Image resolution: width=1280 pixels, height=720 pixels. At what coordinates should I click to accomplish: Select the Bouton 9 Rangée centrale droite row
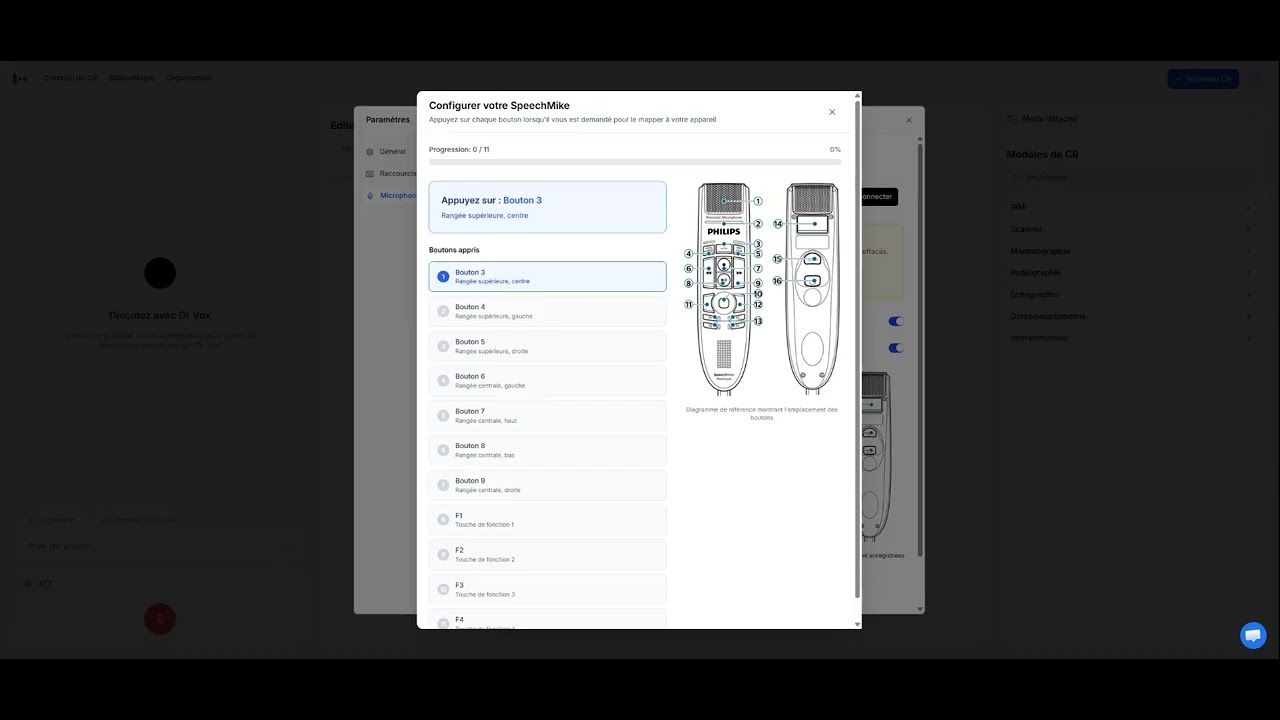click(x=547, y=485)
